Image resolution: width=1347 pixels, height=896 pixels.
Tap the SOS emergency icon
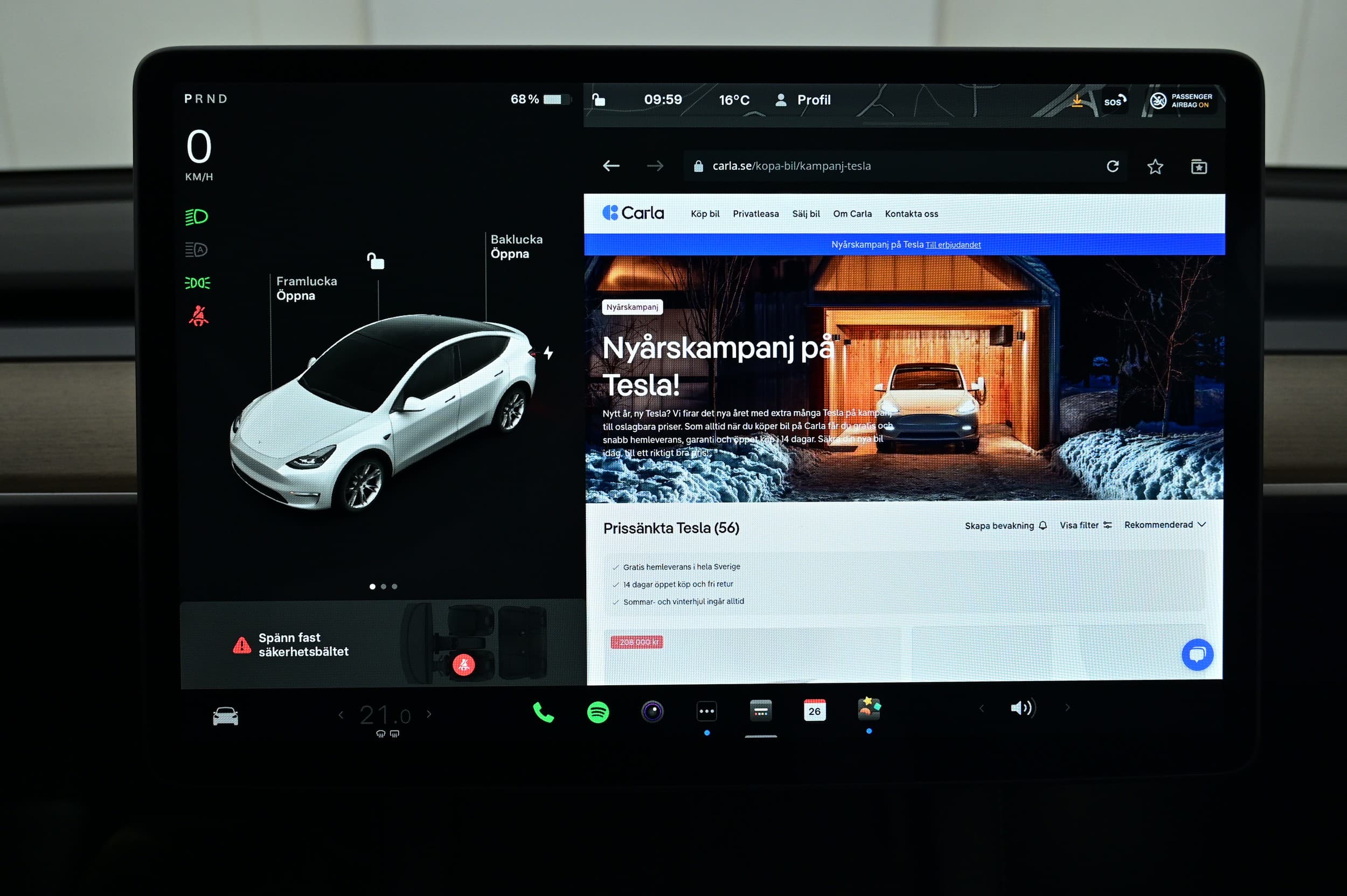1114,101
